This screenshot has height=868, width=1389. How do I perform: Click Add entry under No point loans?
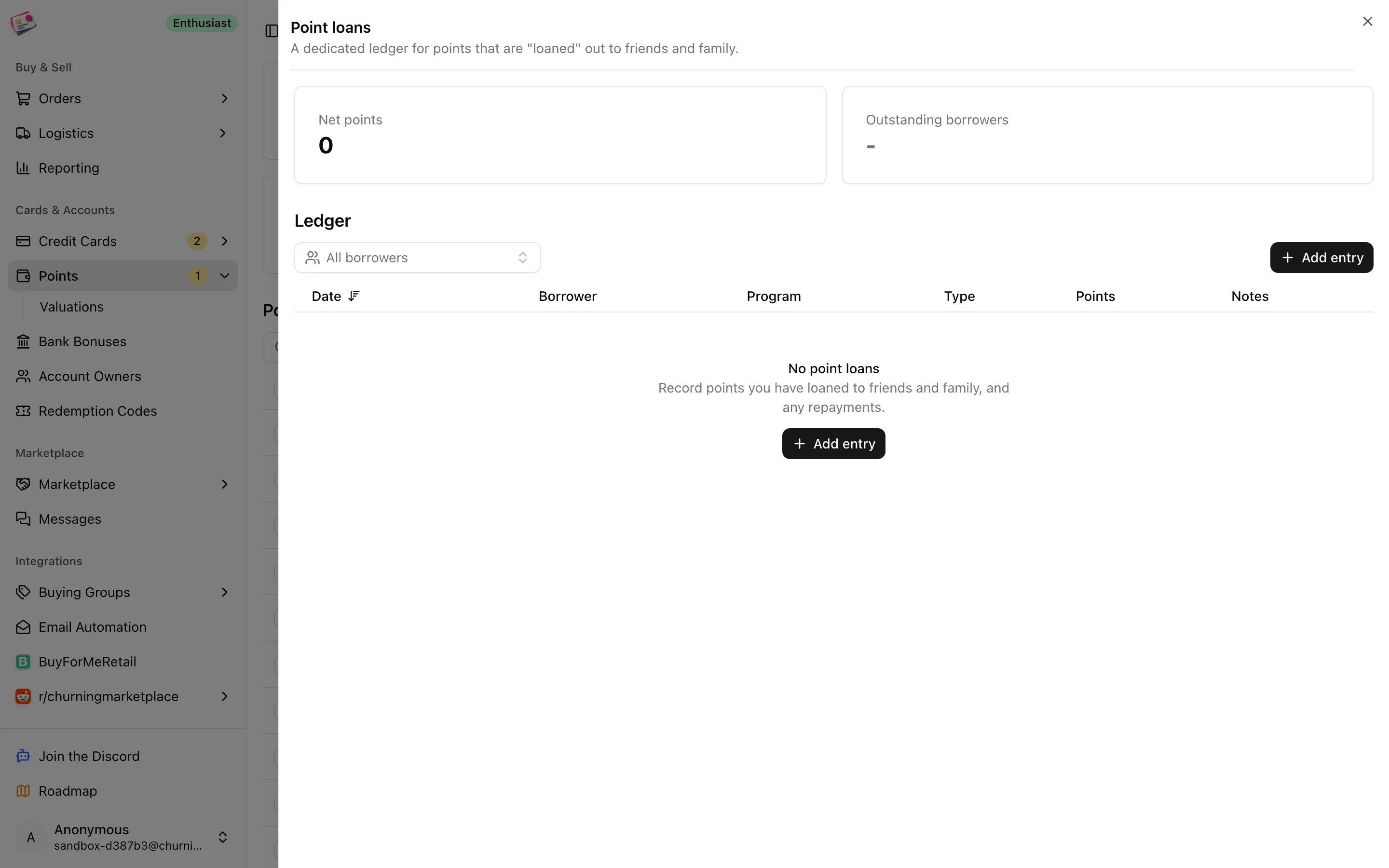(x=833, y=444)
